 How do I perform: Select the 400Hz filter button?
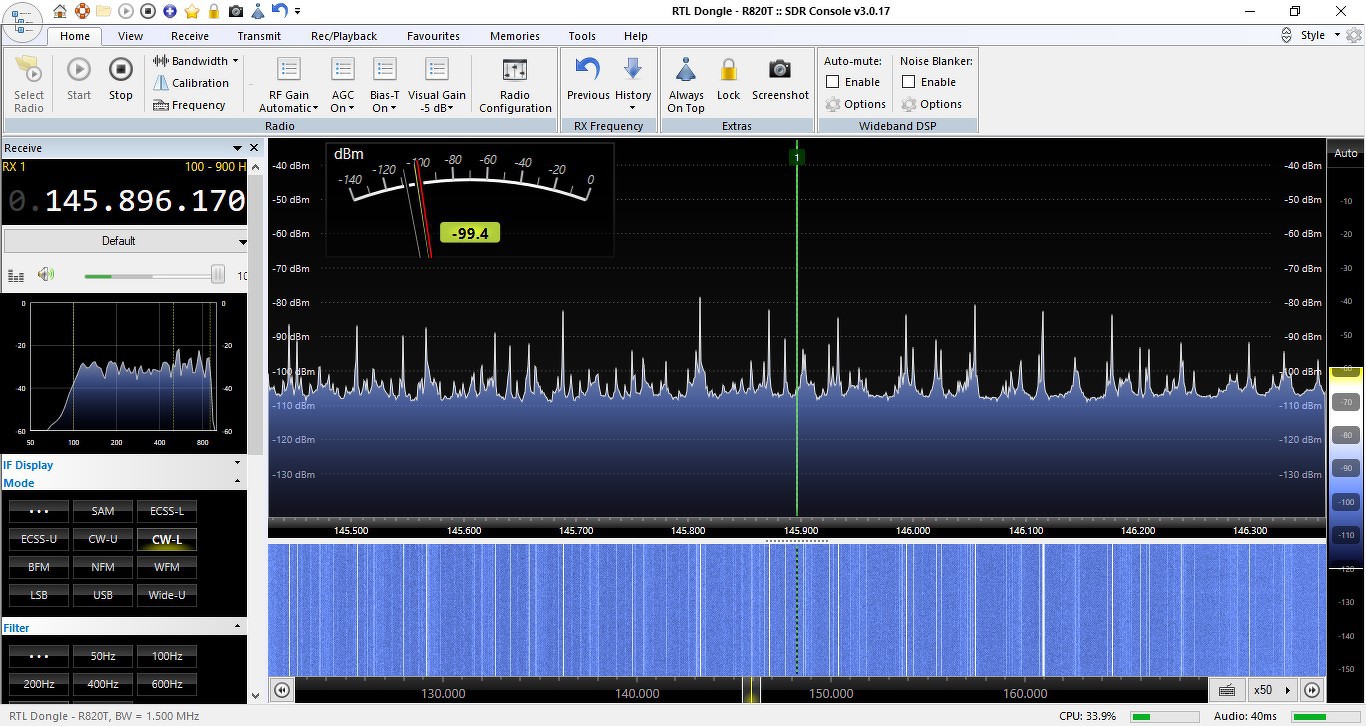click(x=103, y=684)
